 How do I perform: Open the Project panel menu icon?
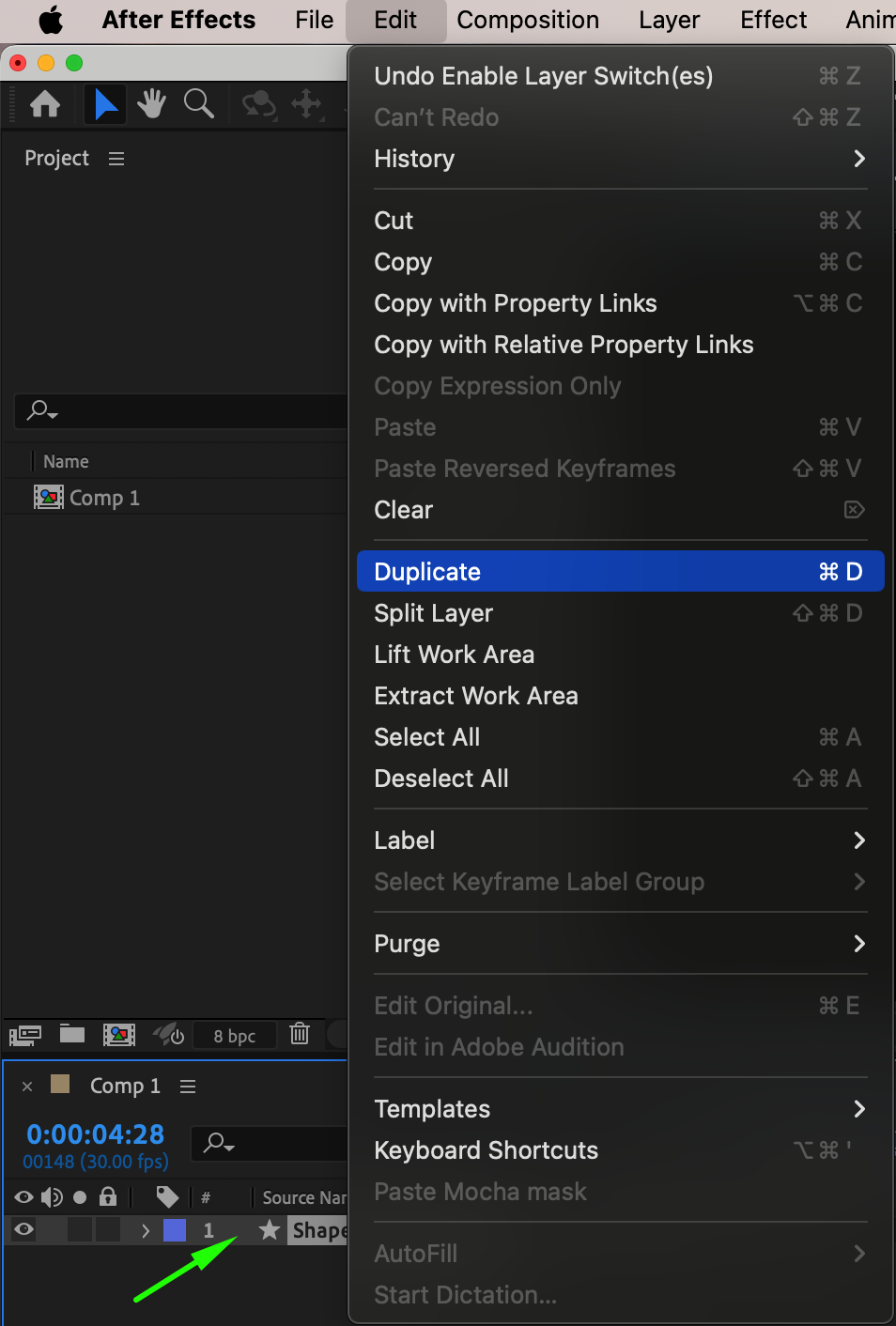tap(116, 159)
